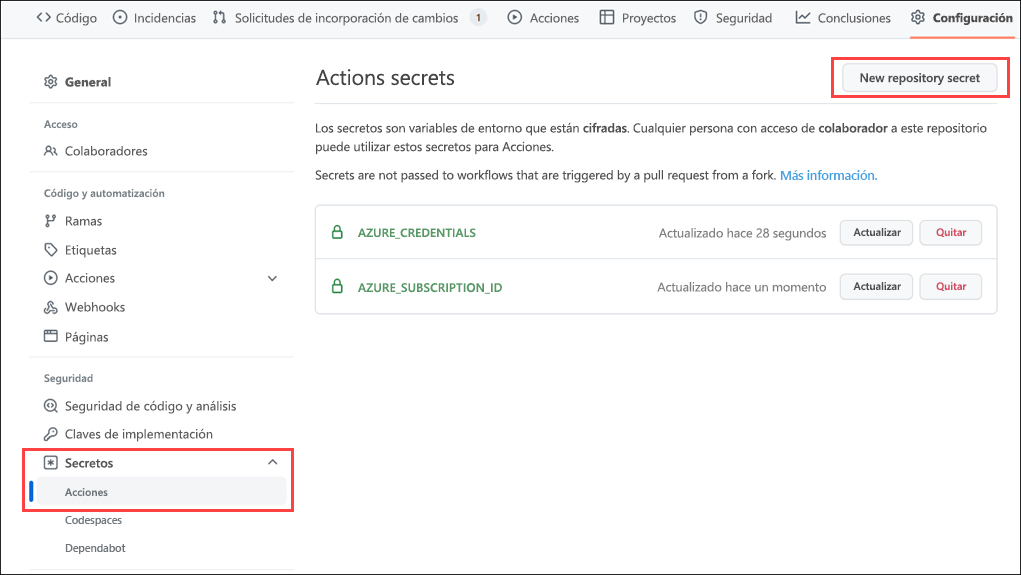This screenshot has width=1021, height=575.
Task: Click the code scanning magnifier icon
Action: tap(50, 406)
